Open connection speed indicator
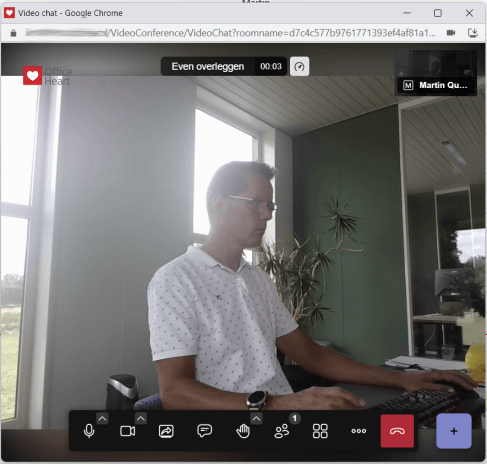The width and height of the screenshot is (487, 464). tap(299, 66)
